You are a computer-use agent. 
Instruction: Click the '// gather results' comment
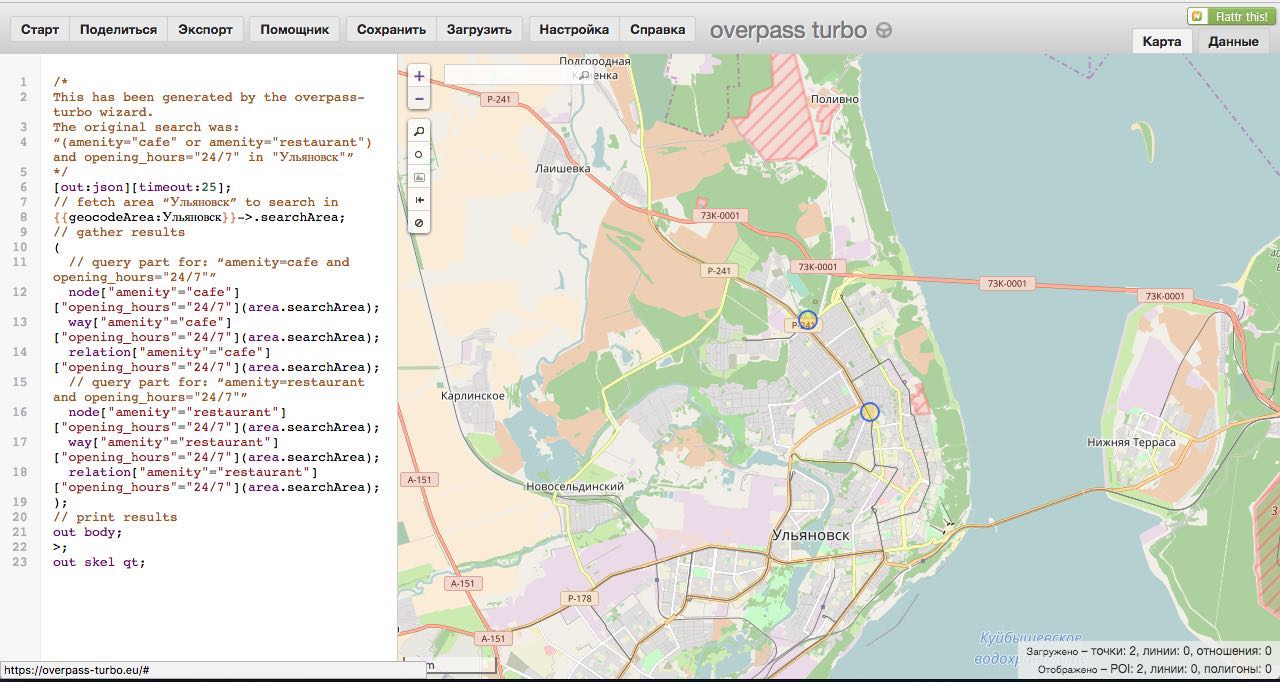119,232
